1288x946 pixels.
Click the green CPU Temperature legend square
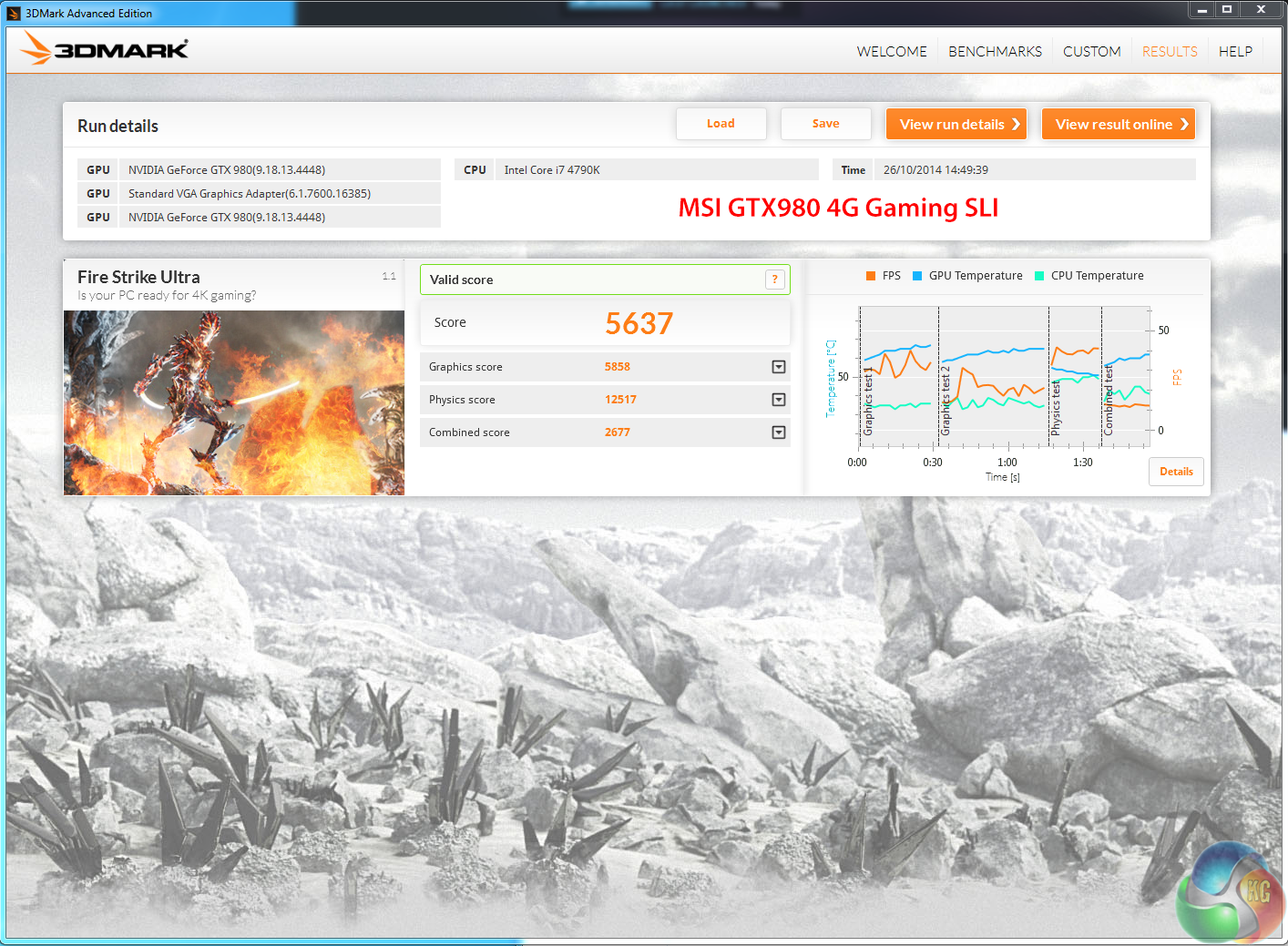1039,276
